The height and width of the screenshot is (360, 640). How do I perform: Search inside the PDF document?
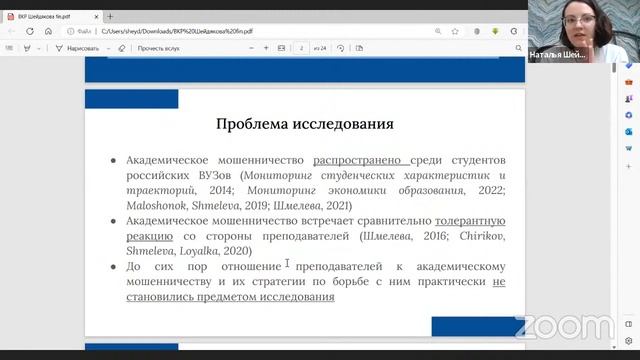pyautogui.click(x=518, y=48)
